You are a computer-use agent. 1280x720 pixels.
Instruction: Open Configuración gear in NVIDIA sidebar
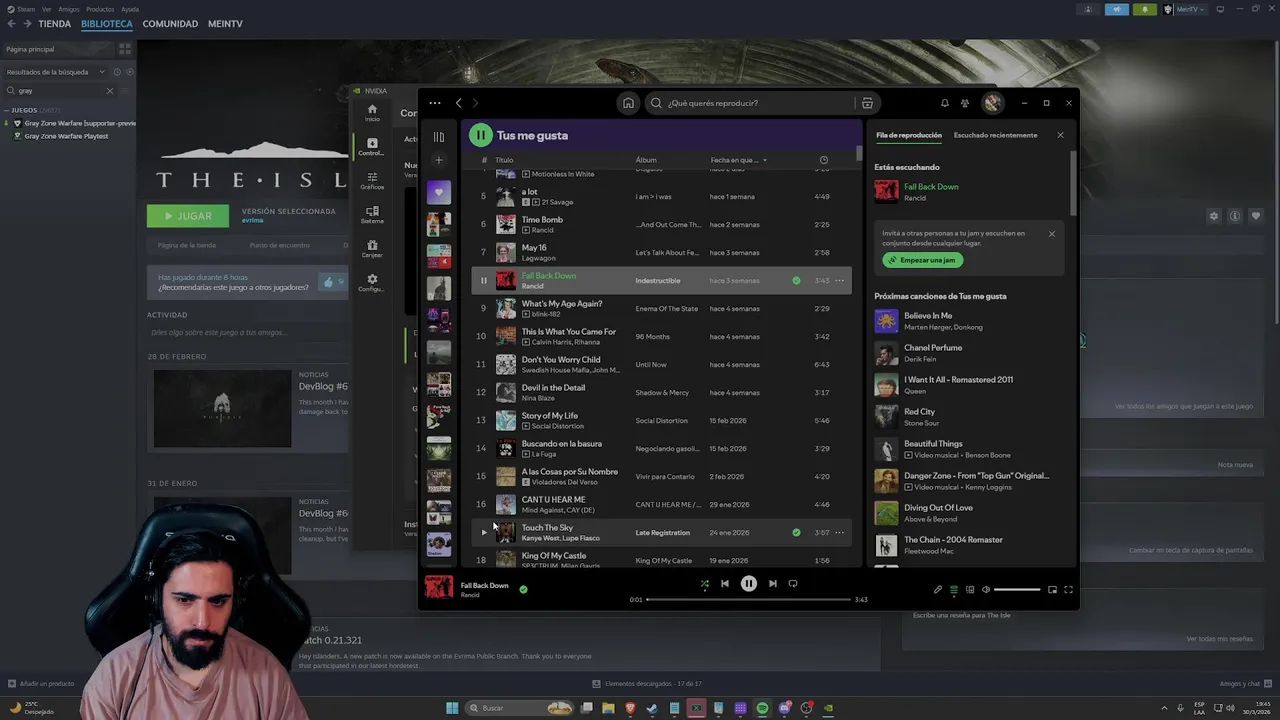click(372, 282)
